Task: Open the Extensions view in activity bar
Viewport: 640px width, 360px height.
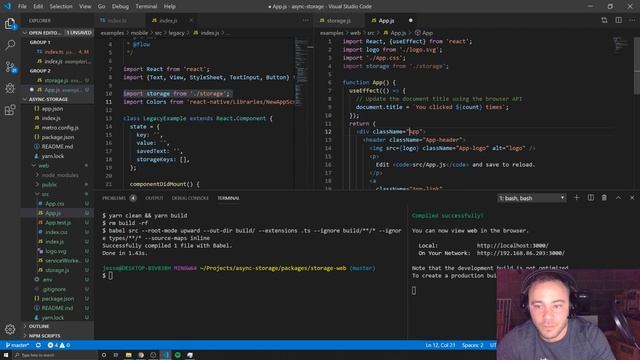Action: point(10,110)
